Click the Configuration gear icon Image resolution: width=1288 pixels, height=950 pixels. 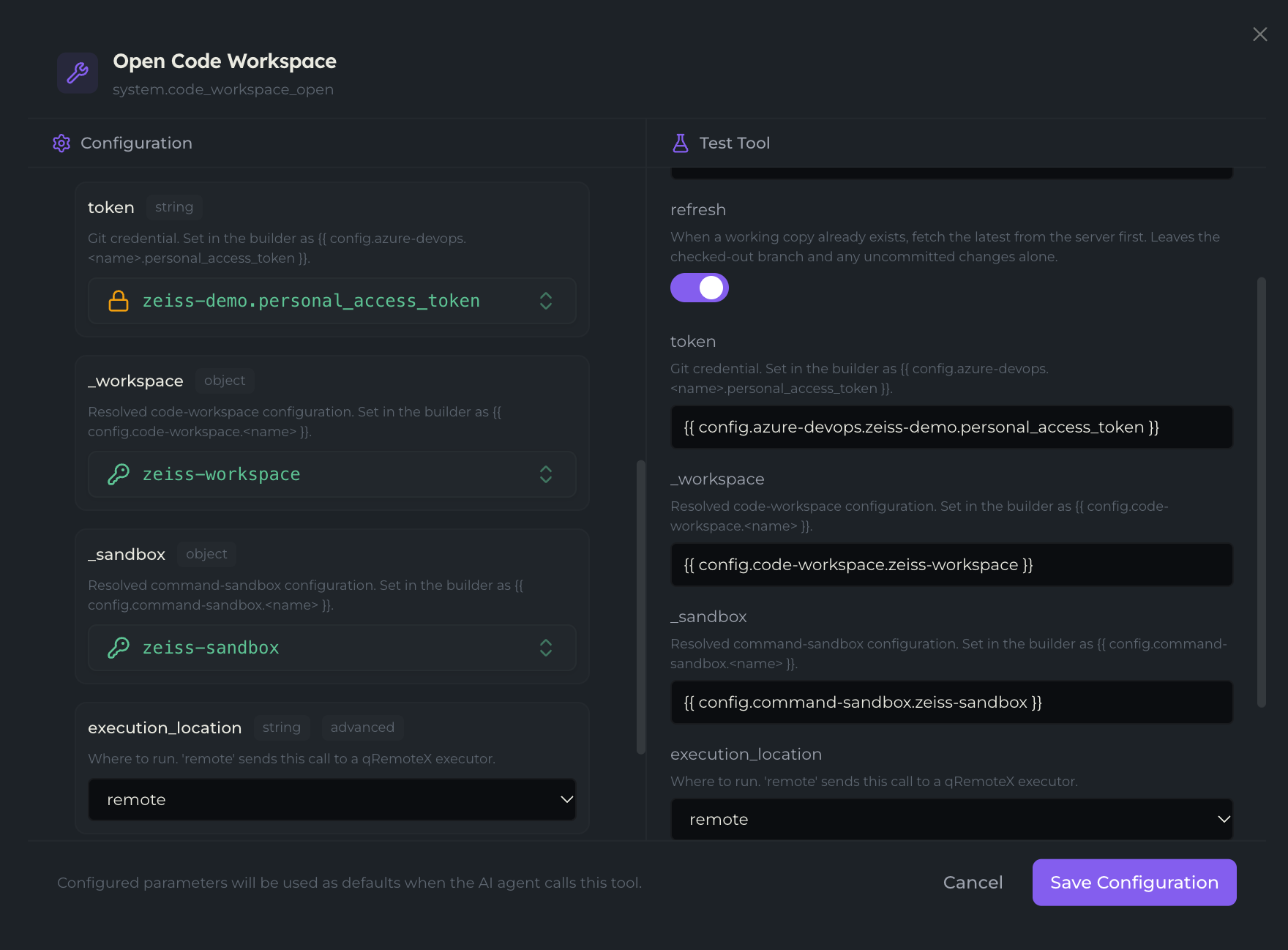tap(61, 143)
